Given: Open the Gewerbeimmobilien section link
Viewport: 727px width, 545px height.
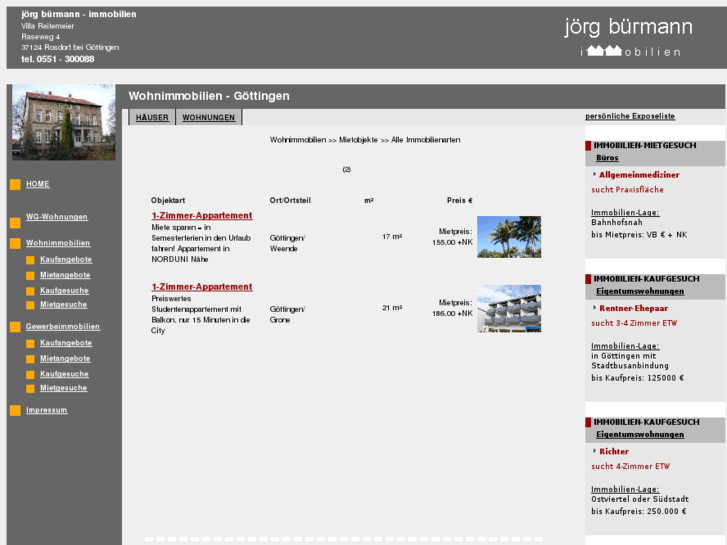Looking at the screenshot, I should pos(63,327).
